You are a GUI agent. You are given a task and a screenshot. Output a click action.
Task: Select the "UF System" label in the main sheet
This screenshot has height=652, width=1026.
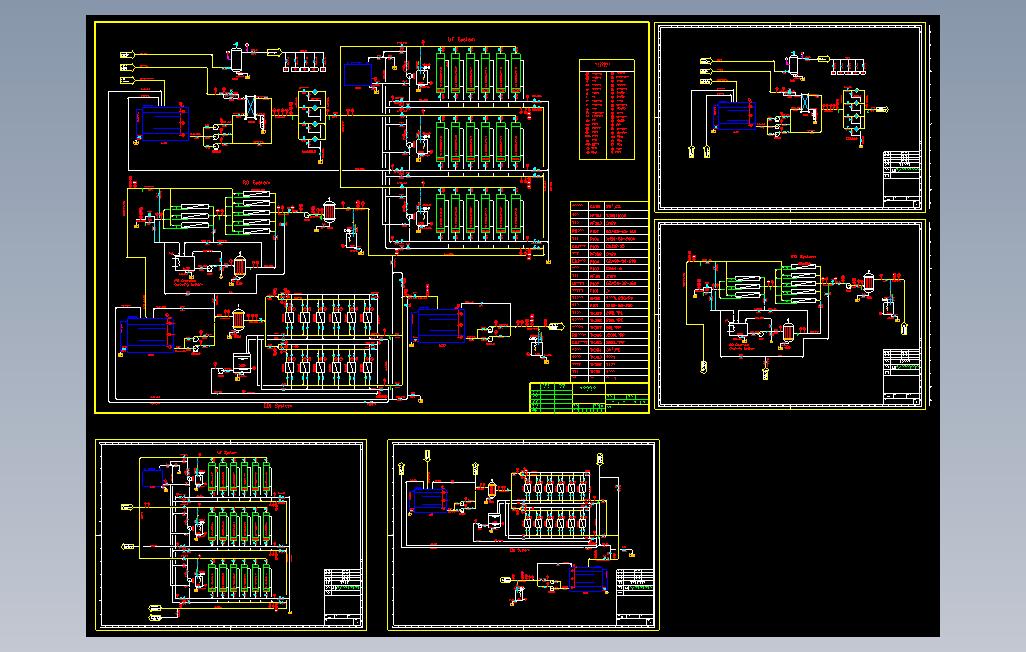(461, 40)
